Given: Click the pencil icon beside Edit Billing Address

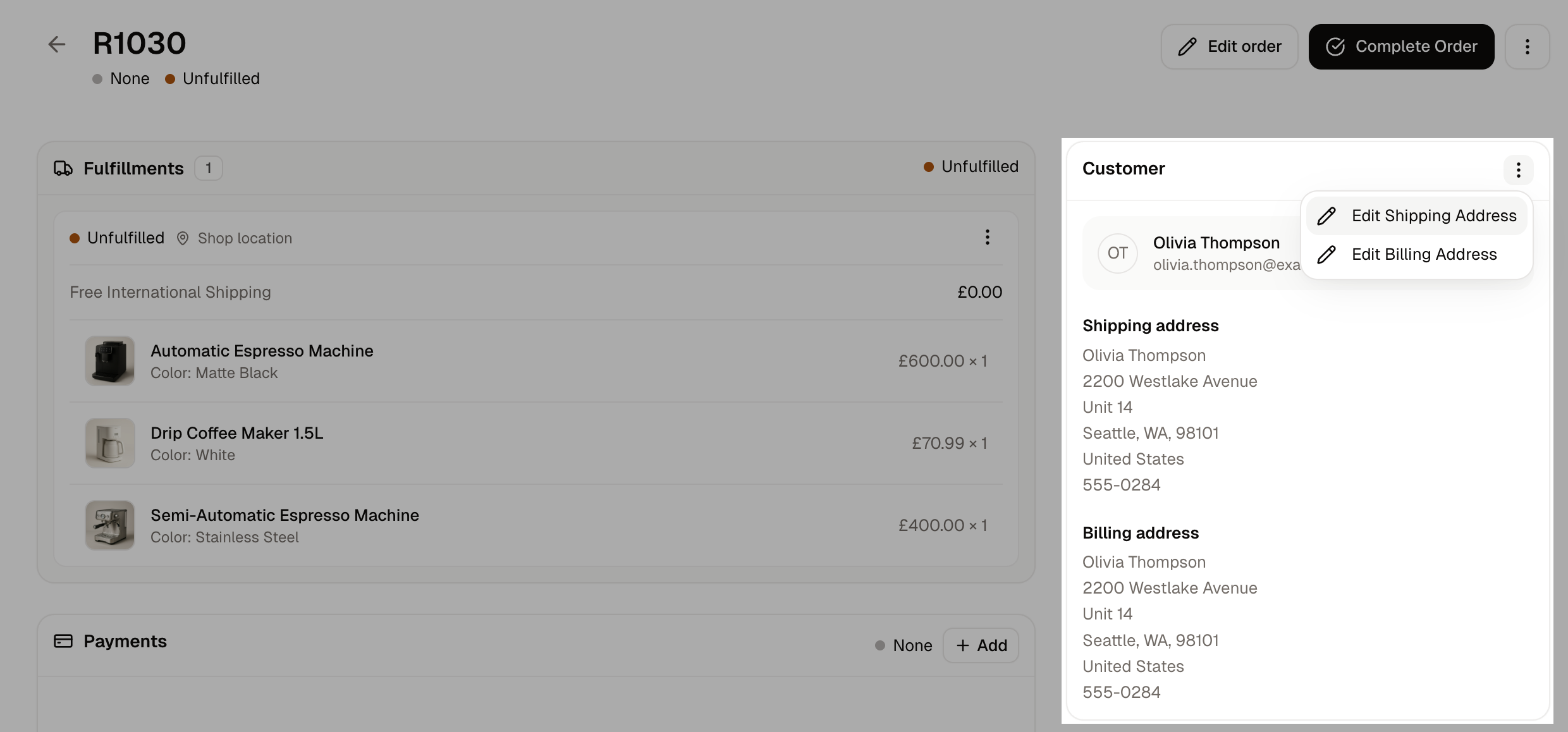Looking at the screenshot, I should coord(1326,254).
